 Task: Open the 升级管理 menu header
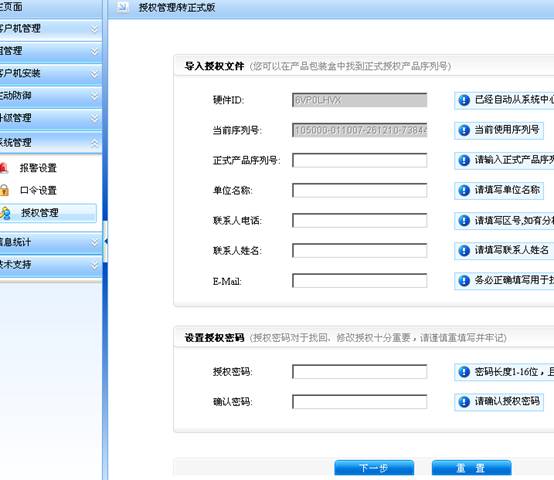click(x=51, y=118)
